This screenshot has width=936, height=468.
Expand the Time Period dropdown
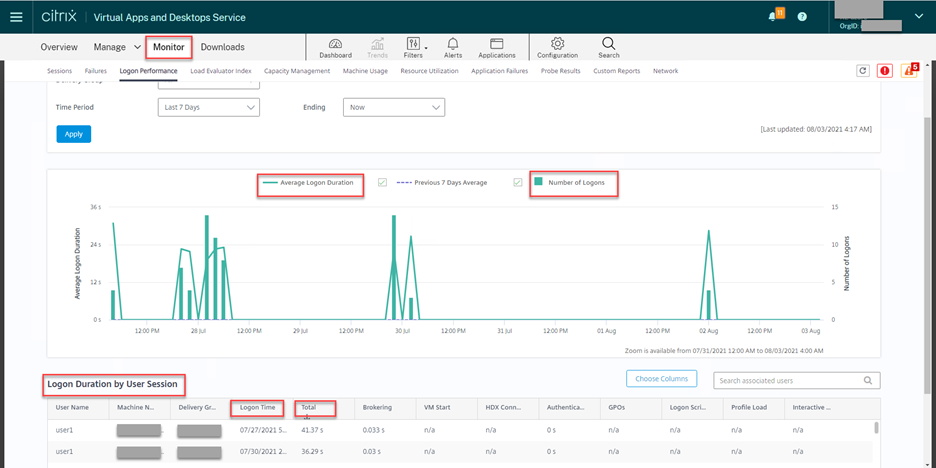208,107
